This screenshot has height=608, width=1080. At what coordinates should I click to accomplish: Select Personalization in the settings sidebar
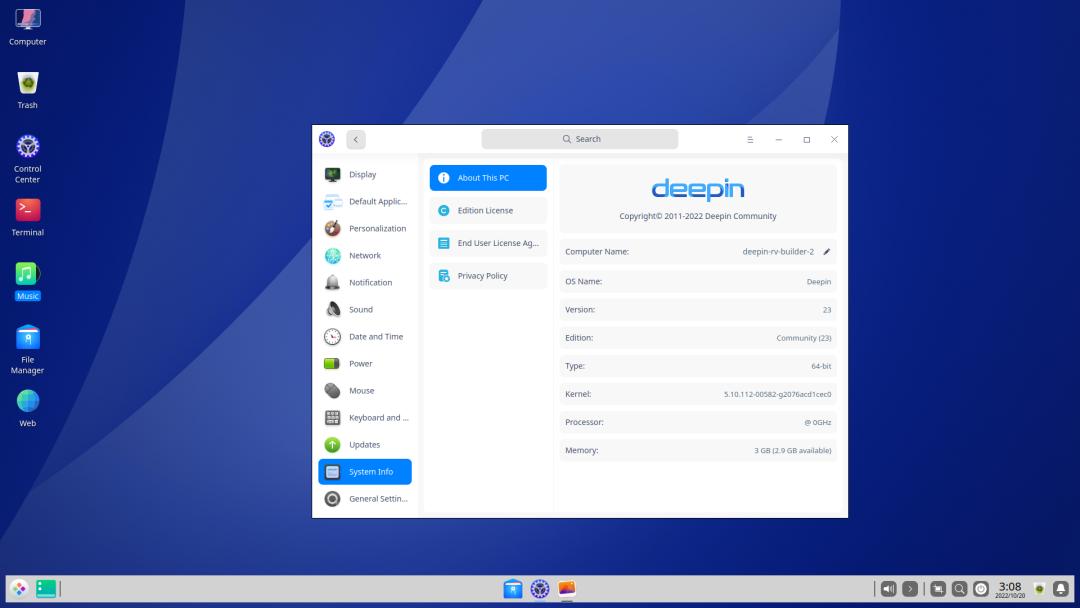[377, 228]
